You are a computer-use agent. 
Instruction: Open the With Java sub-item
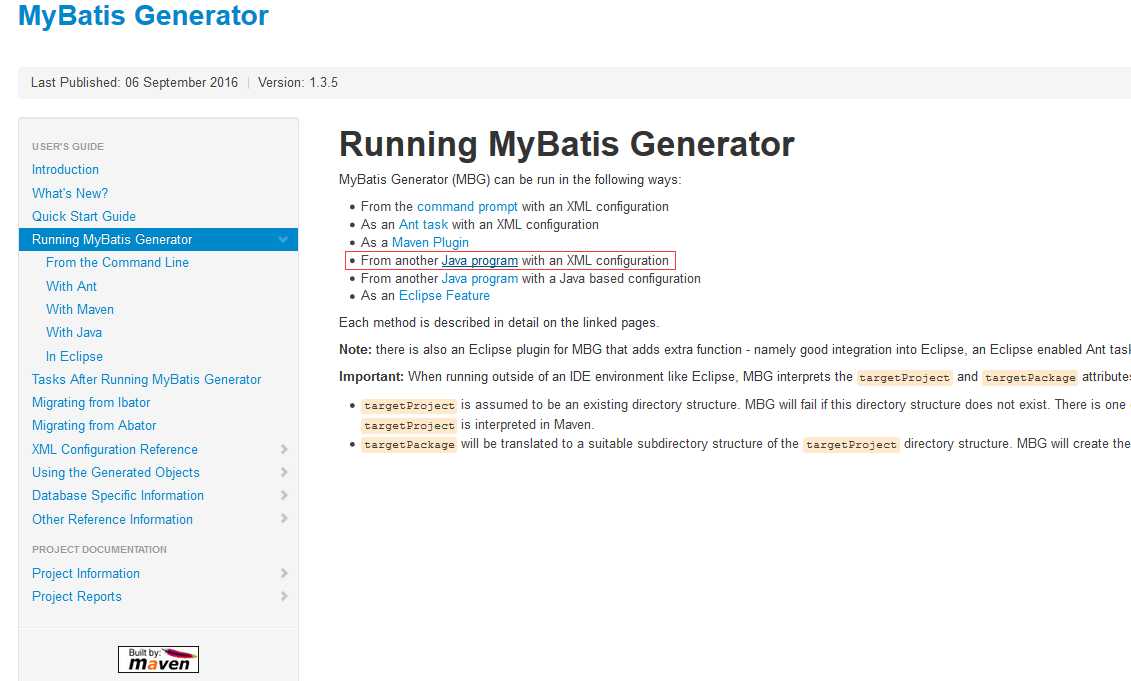(x=74, y=333)
